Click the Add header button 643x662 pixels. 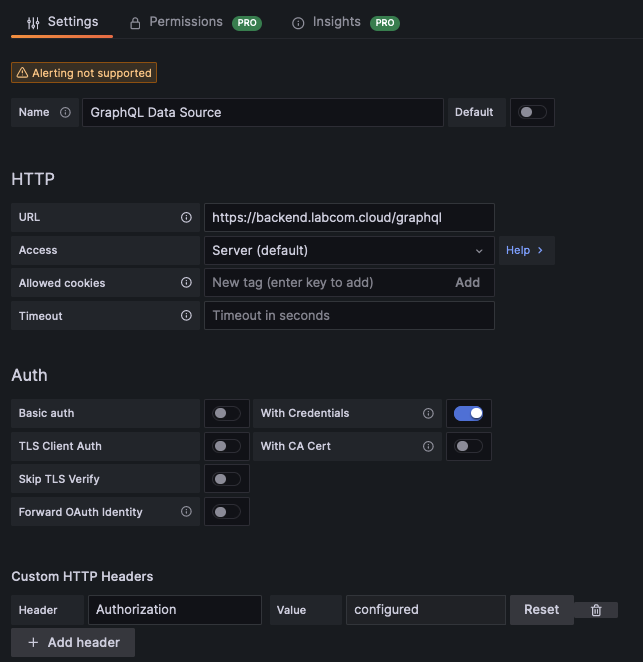point(73,642)
